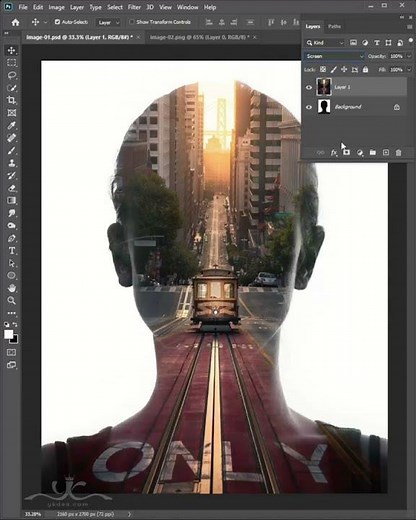The width and height of the screenshot is (416, 520).
Task: Delete layer using the trash icon
Action: [398, 153]
